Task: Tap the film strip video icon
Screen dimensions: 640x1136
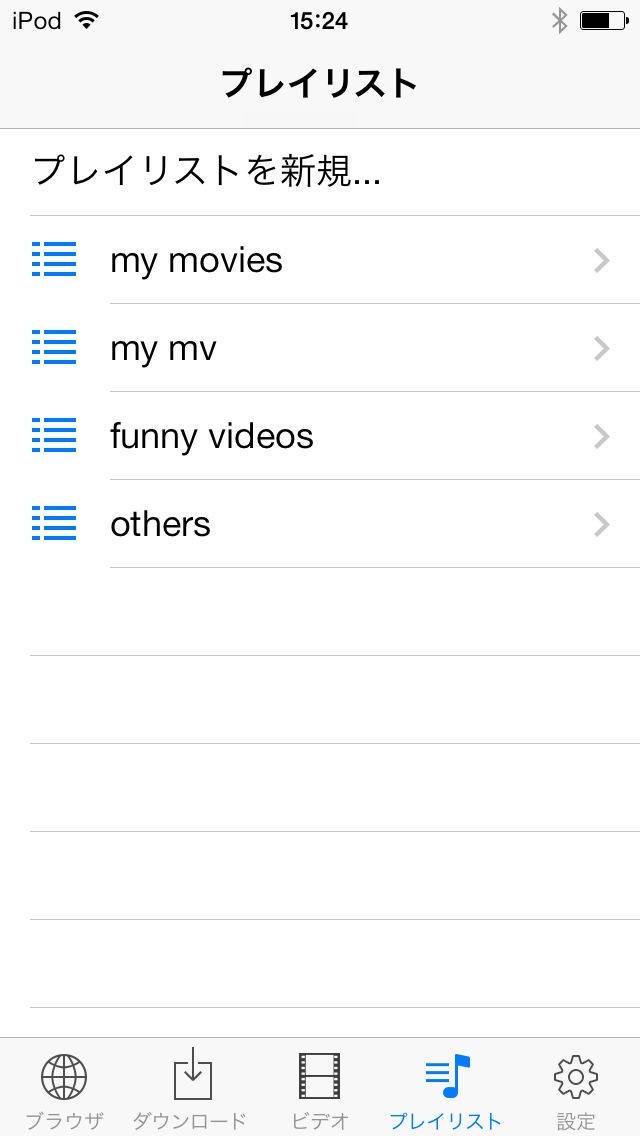Action: (x=320, y=1076)
